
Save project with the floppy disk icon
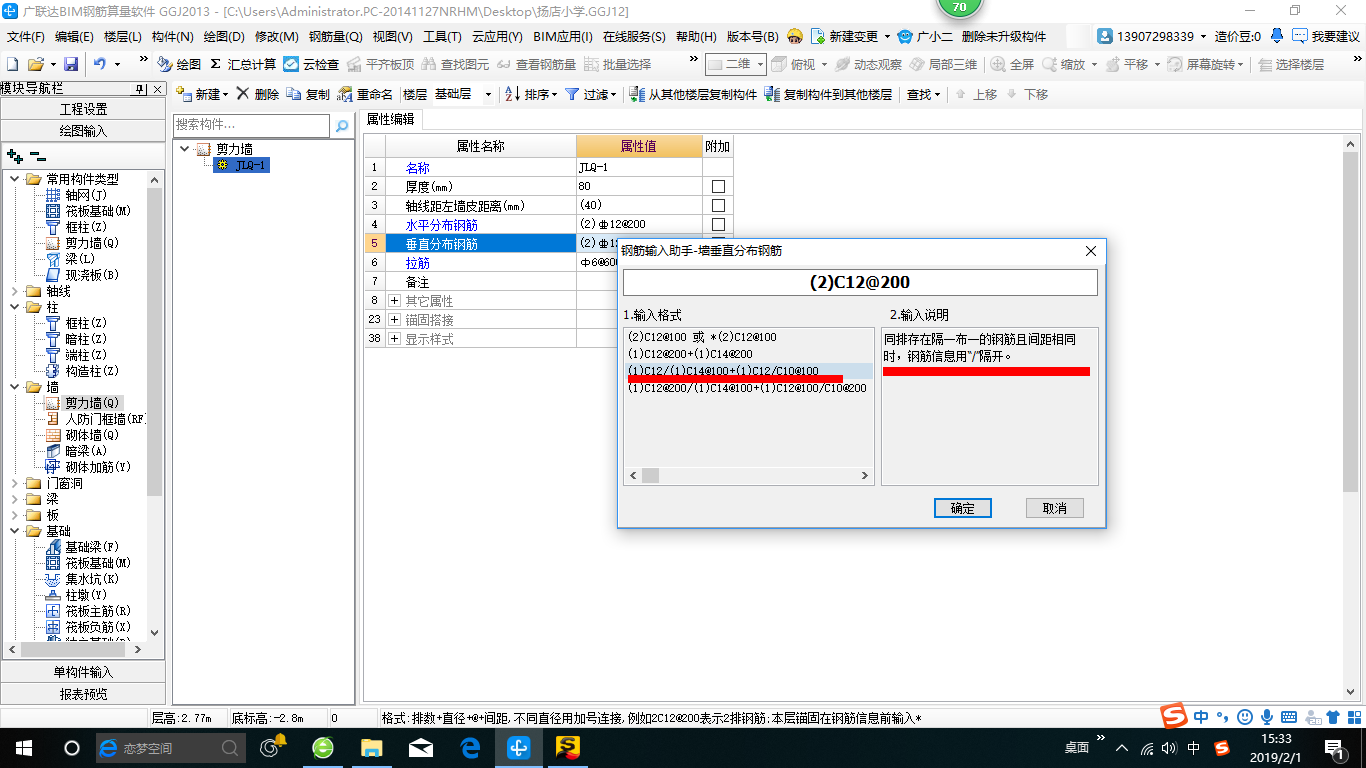click(x=71, y=64)
